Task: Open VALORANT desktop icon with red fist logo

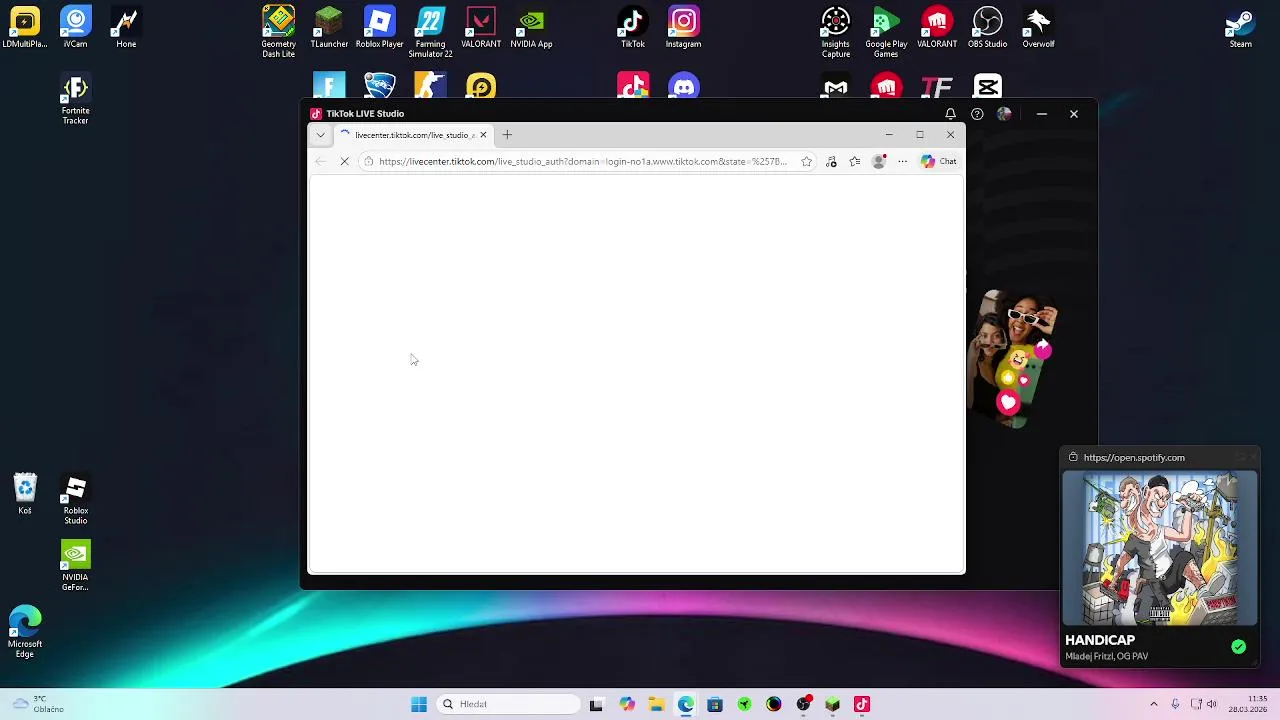Action: [937, 28]
